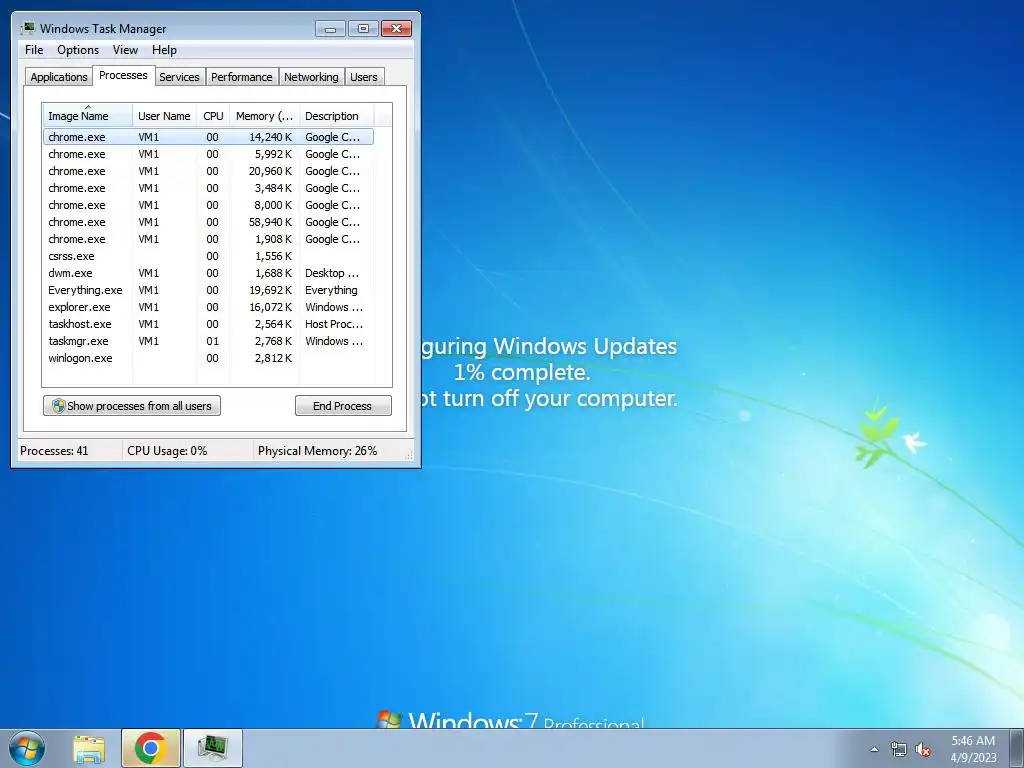The image size is (1024, 768).
Task: Go to the Networking tab
Action: tap(312, 77)
